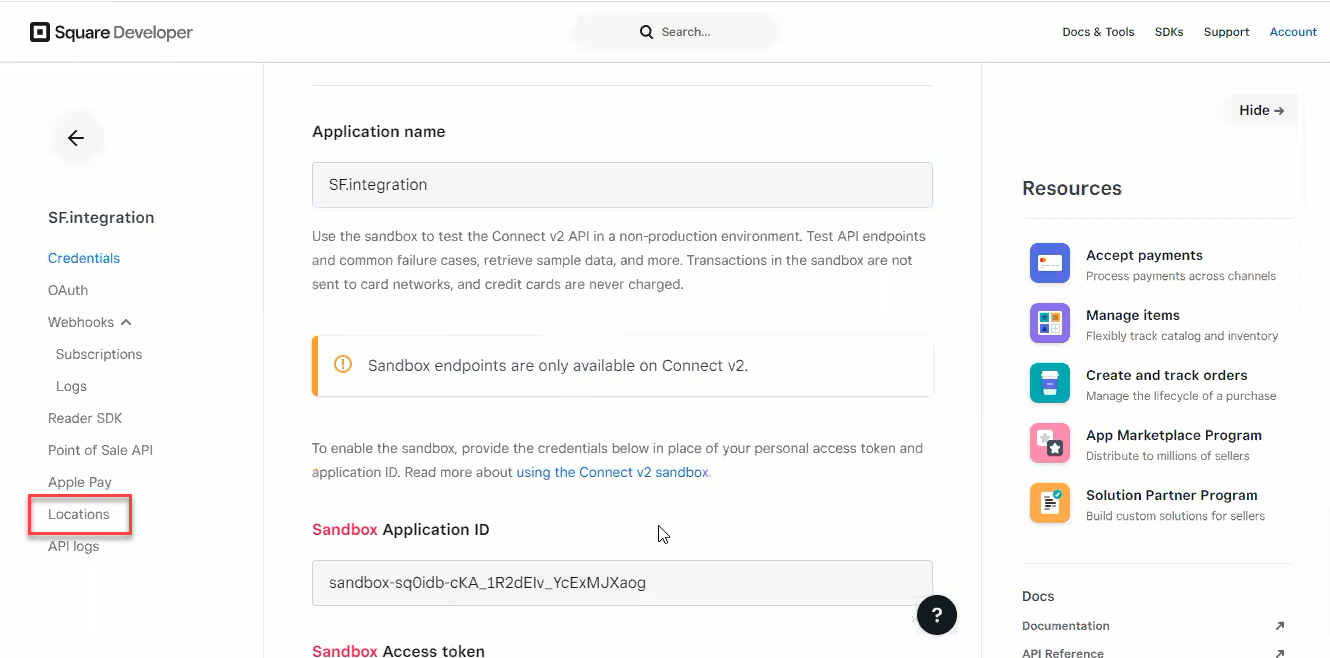Open the help question mark button
Viewport: 1330px width, 658px height.
pyautogui.click(x=937, y=614)
